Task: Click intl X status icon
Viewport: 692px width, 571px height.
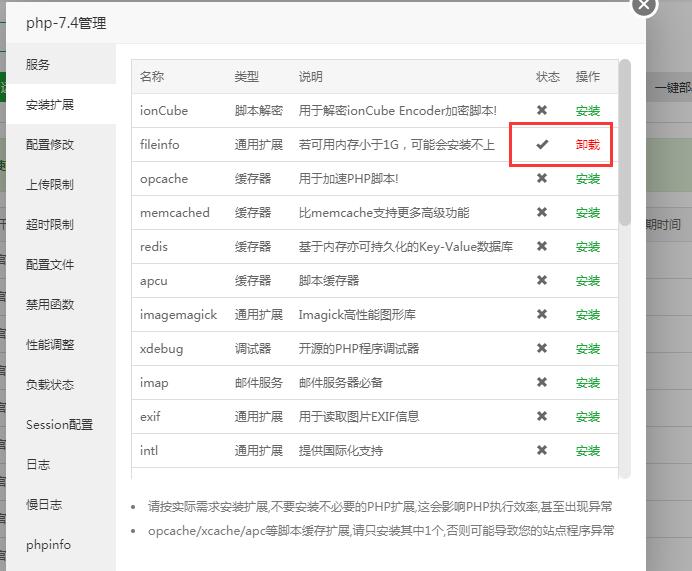Action: (x=542, y=450)
